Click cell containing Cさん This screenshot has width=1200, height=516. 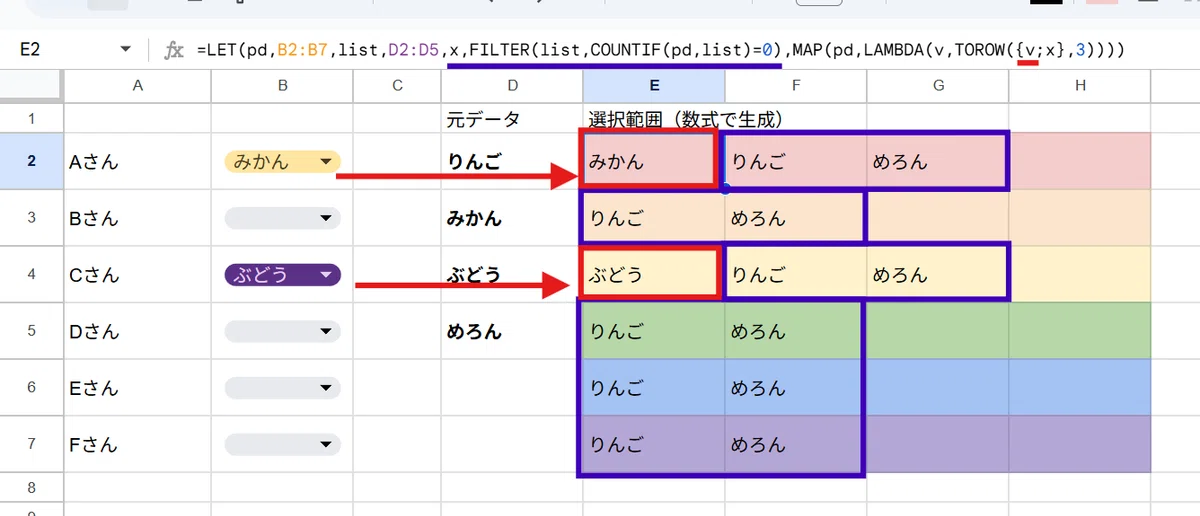137,275
